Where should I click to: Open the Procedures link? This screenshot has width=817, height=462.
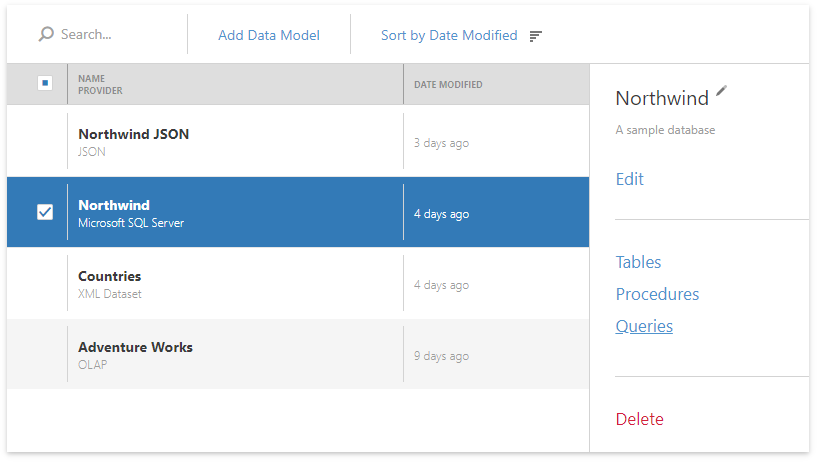[x=657, y=294]
